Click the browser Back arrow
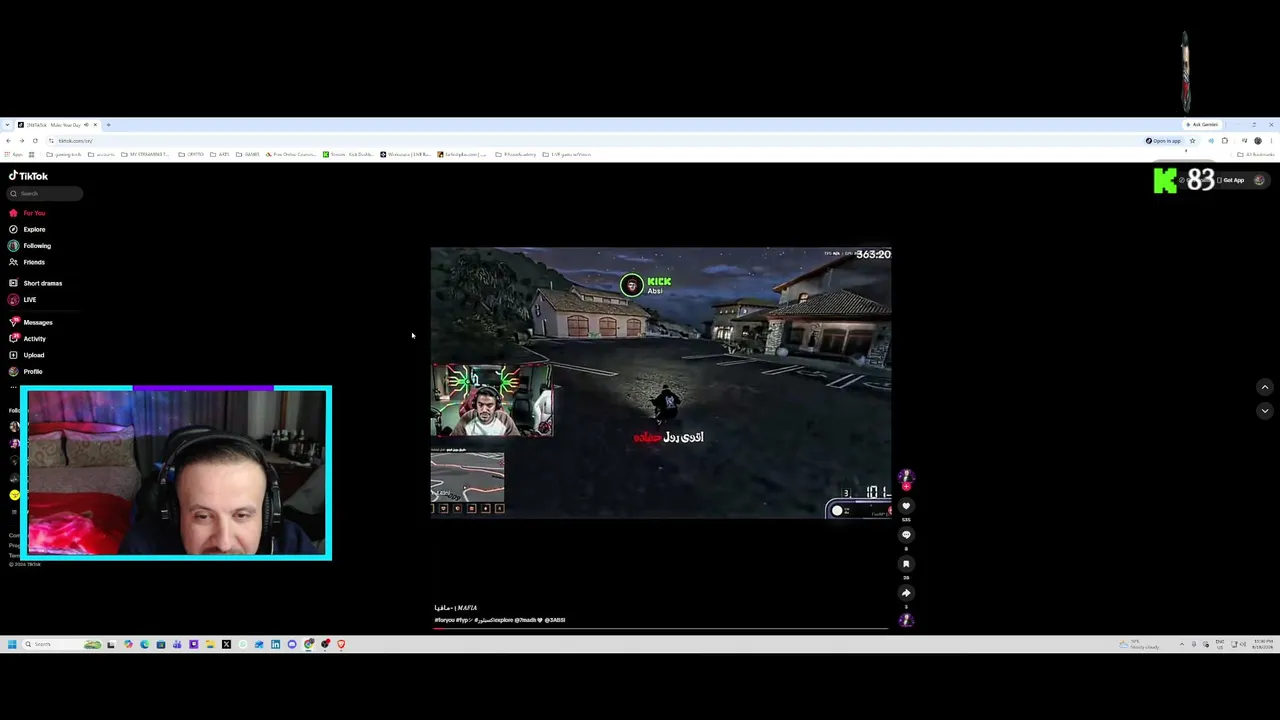 click(x=8, y=141)
